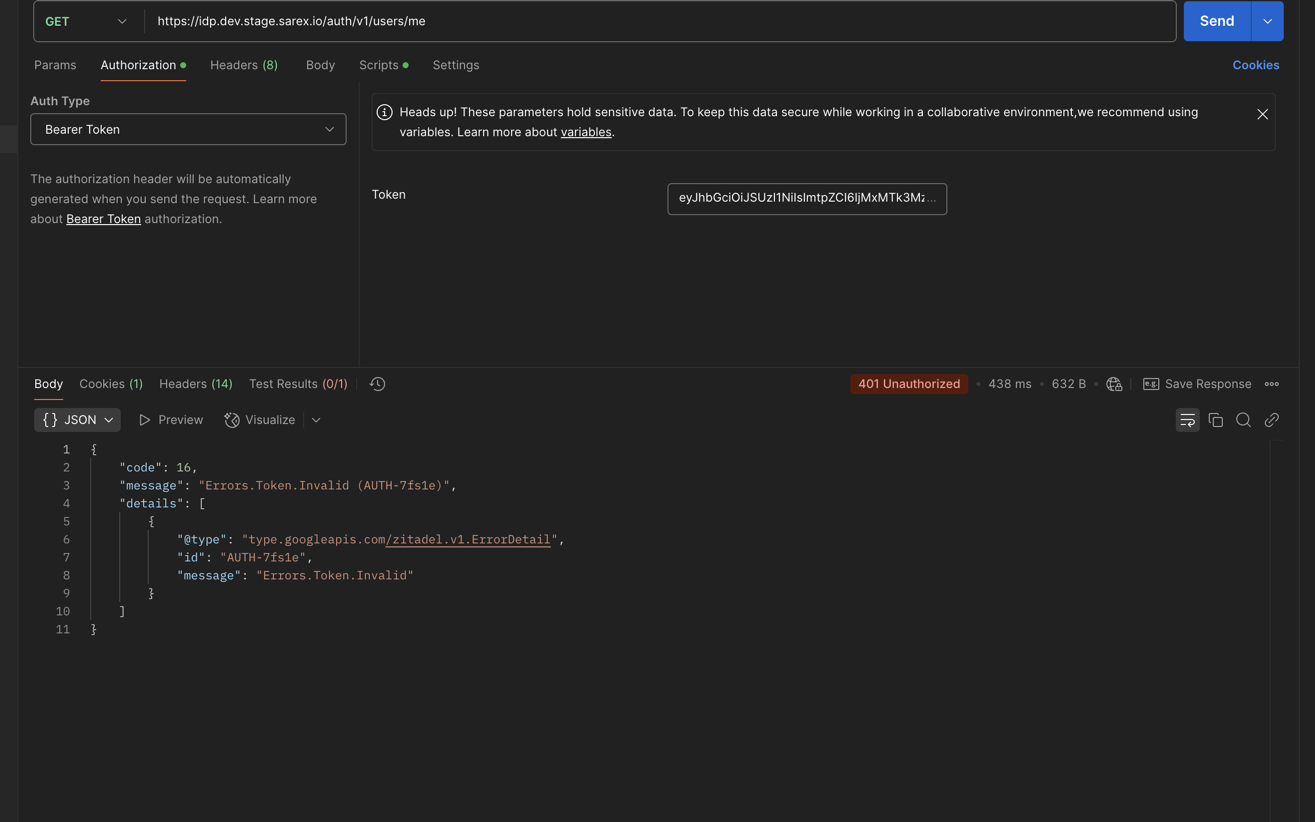Image resolution: width=1315 pixels, height=822 pixels.
Task: Click the 438 ms response time
Action: tap(1010, 384)
